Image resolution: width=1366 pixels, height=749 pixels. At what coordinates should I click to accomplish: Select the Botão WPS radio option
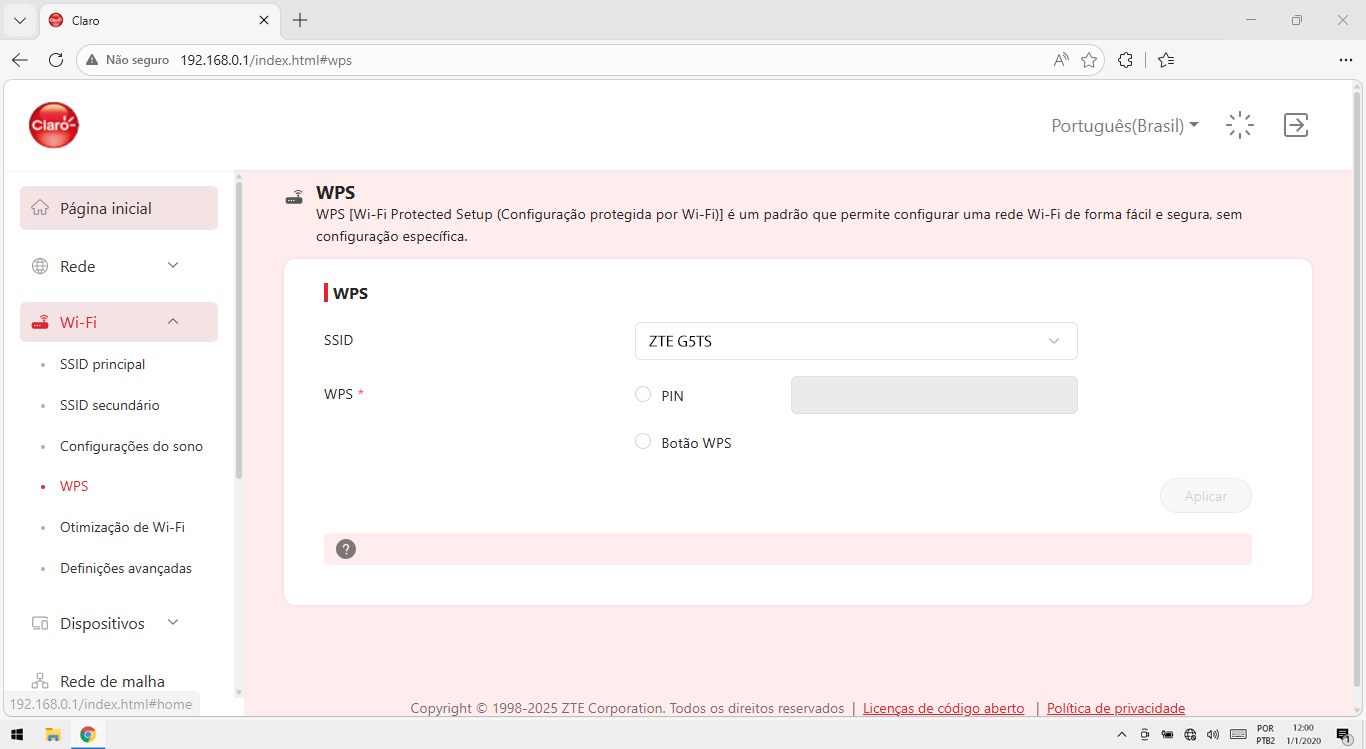(x=643, y=441)
